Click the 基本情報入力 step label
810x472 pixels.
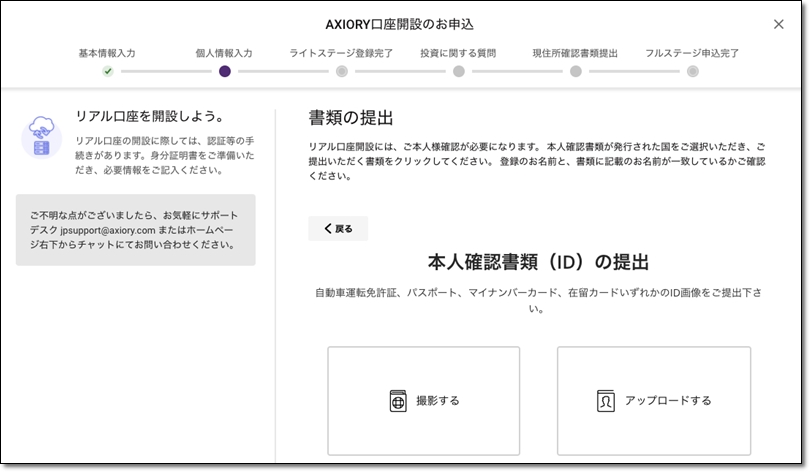[x=107, y=53]
